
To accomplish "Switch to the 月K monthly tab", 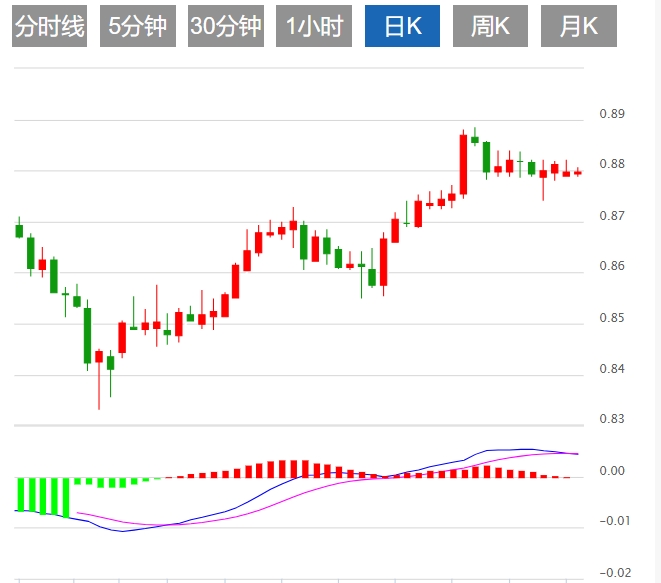I will (579, 26).
